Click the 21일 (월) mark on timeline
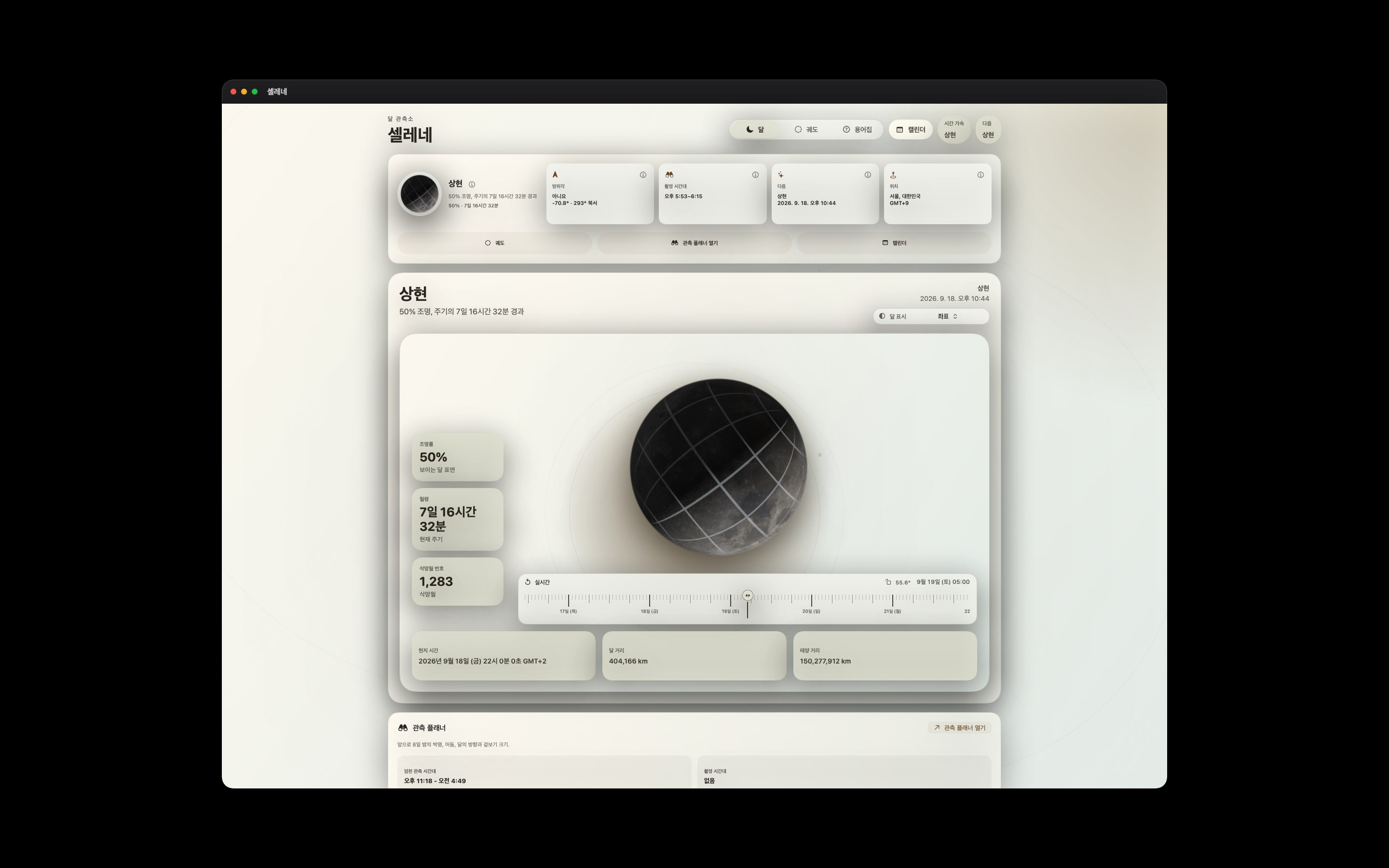The height and width of the screenshot is (868, 1389). coord(892,612)
